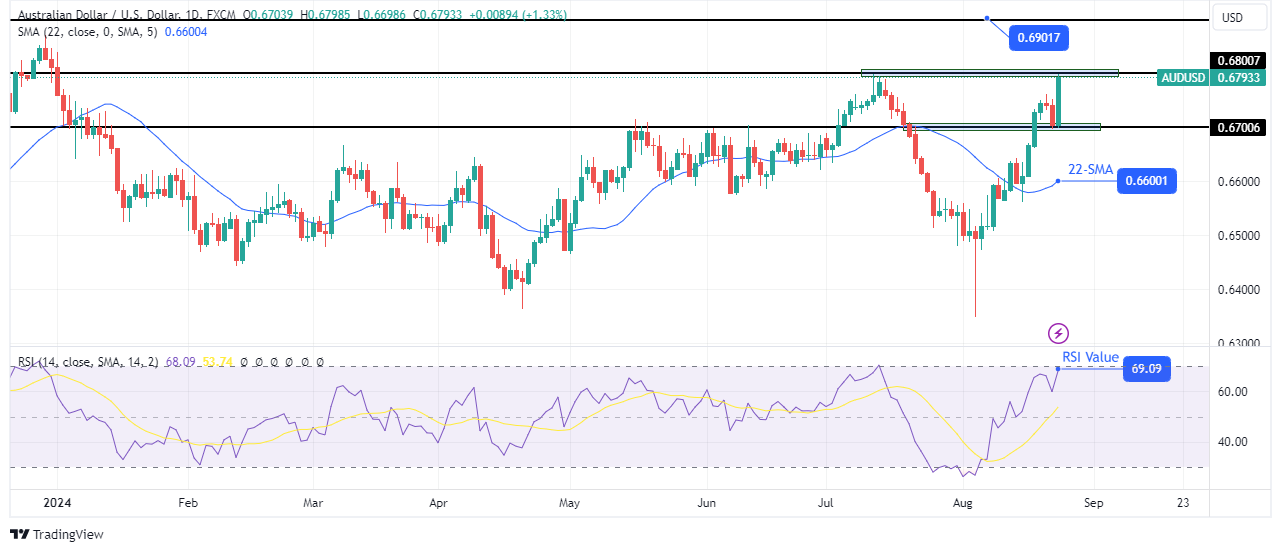The image size is (1275, 552).
Task: Click the 23 date label
Action: coord(1185,505)
